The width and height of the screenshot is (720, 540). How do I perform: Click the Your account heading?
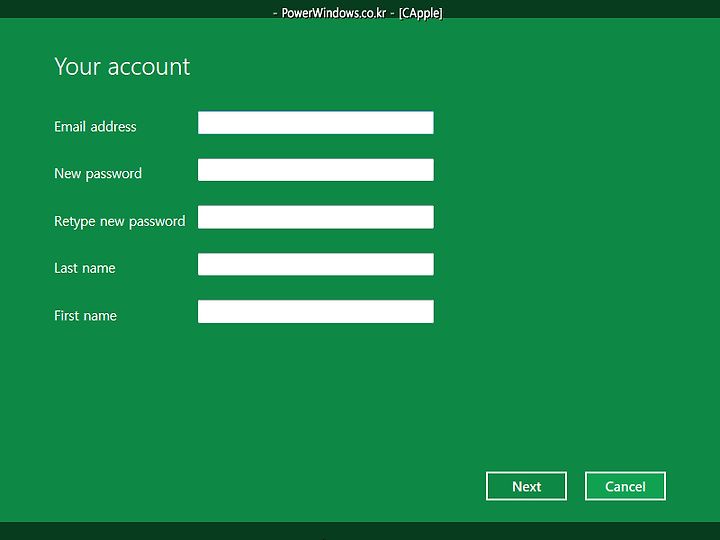(122, 67)
